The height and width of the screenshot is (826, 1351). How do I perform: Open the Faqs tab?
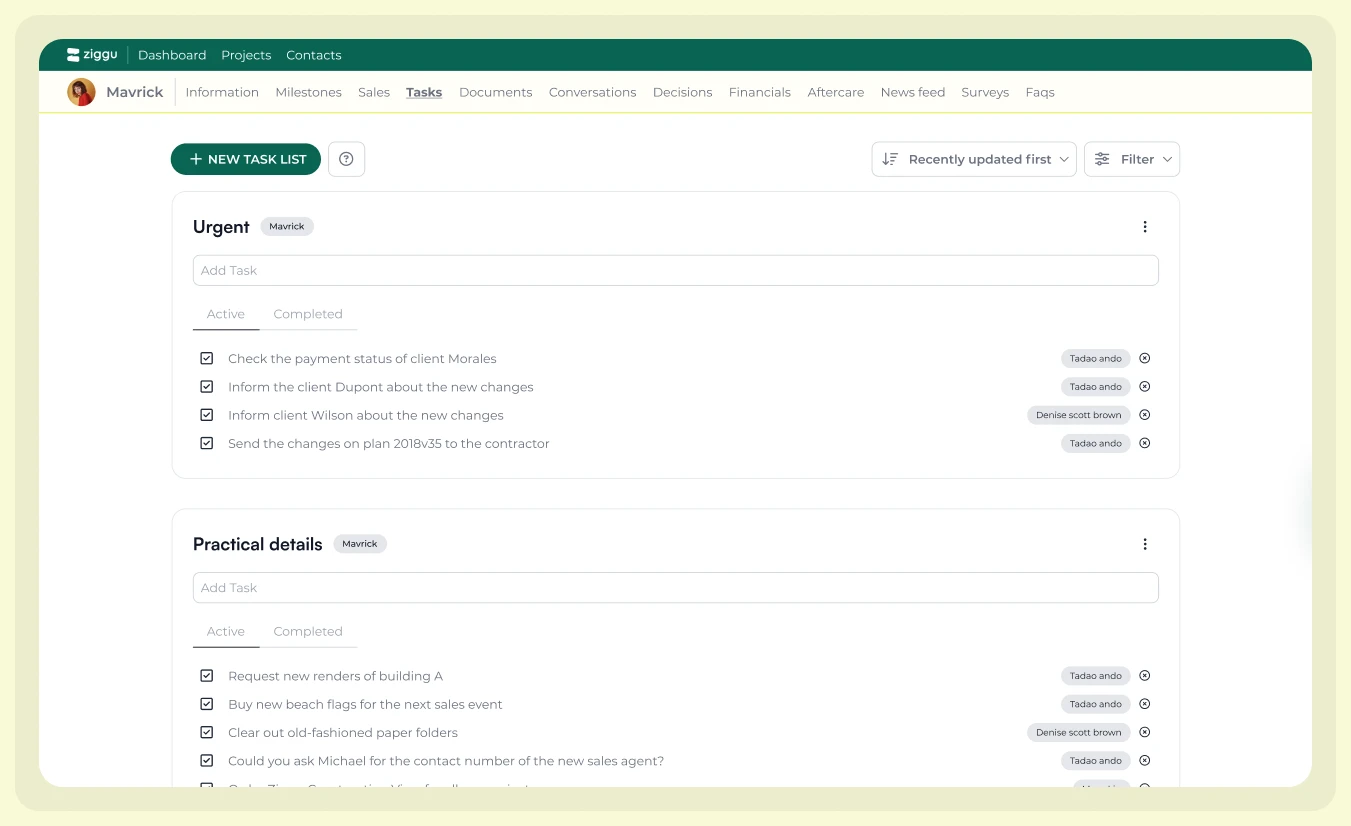pos(1040,92)
